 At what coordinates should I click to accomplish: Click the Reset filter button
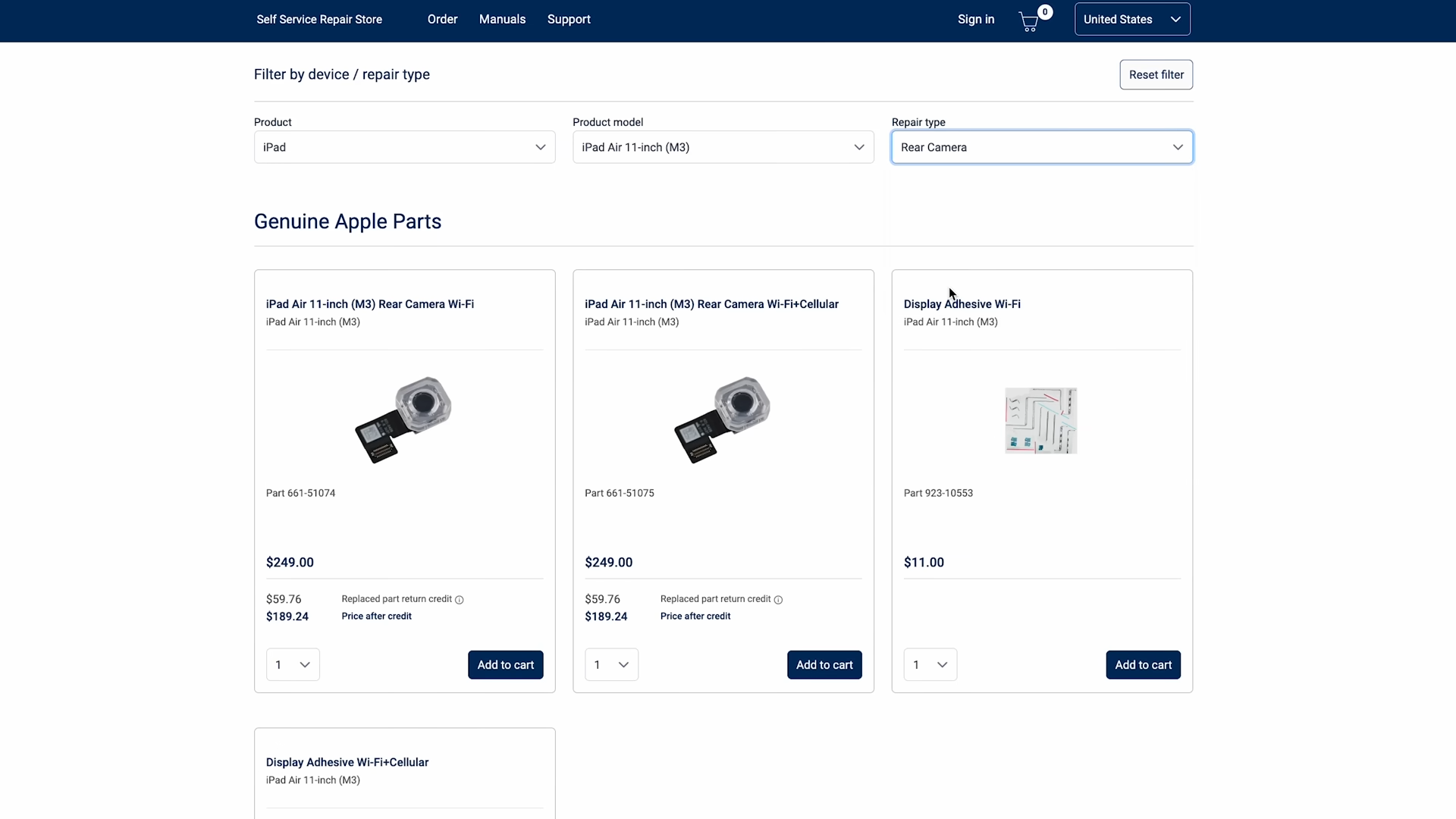coord(1156,74)
